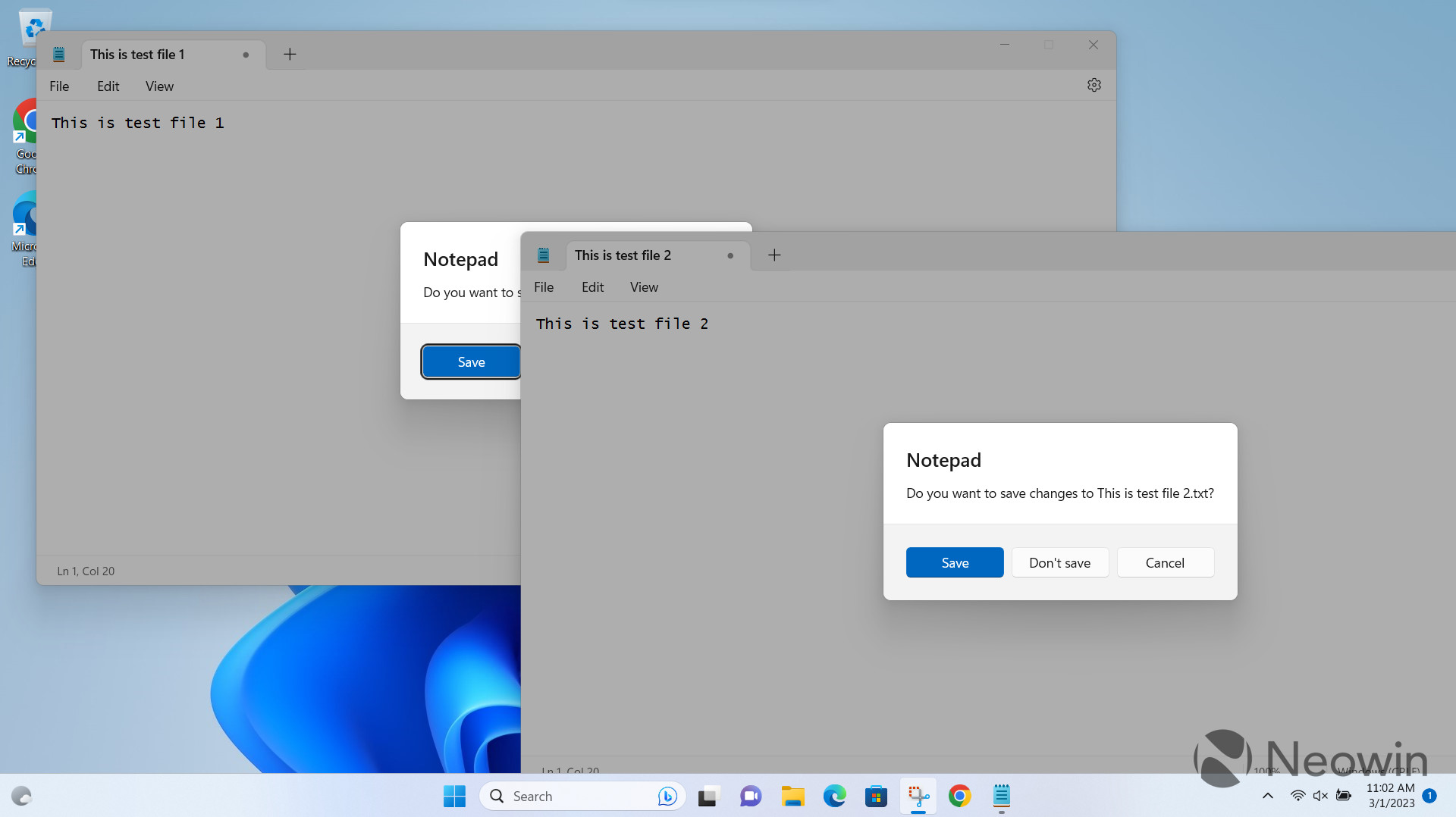Open the File menu in test file 1
The image size is (1456, 817).
tap(58, 86)
